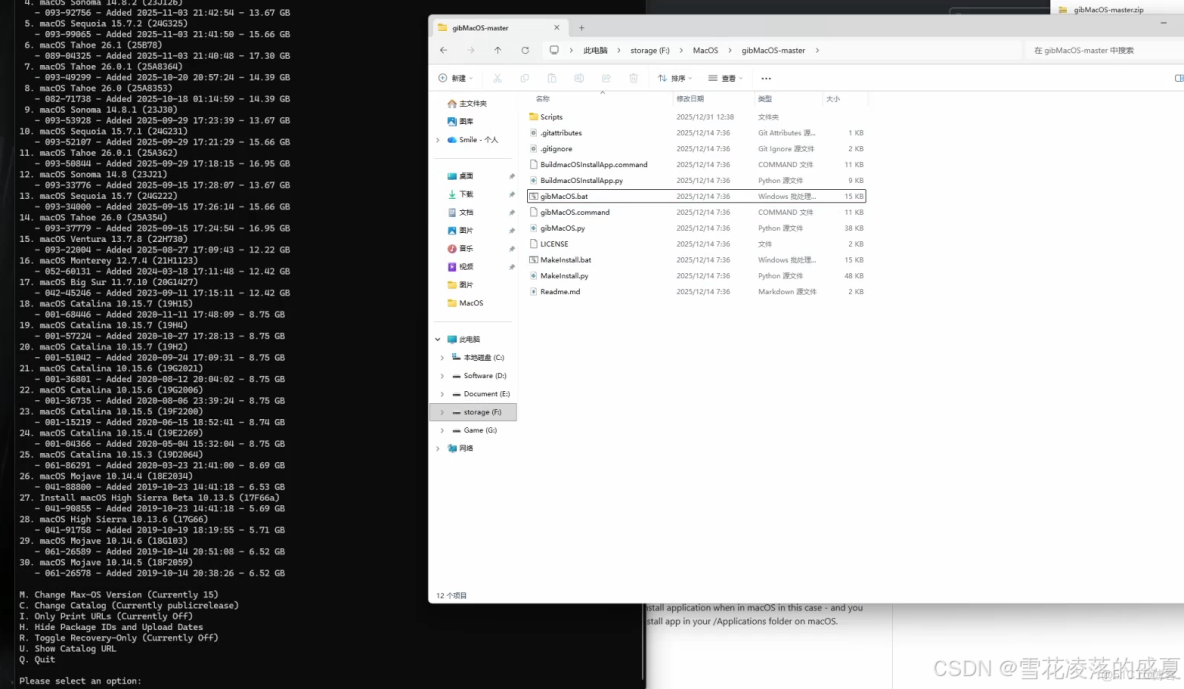Click the Copy icon in toolbar

coord(525,79)
